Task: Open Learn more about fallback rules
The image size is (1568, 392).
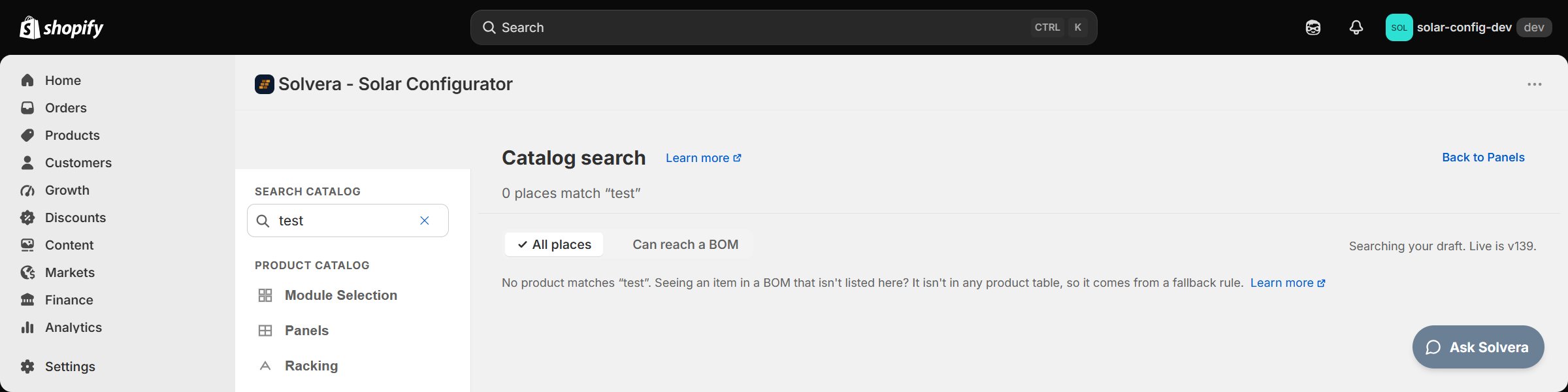Action: (x=1288, y=283)
